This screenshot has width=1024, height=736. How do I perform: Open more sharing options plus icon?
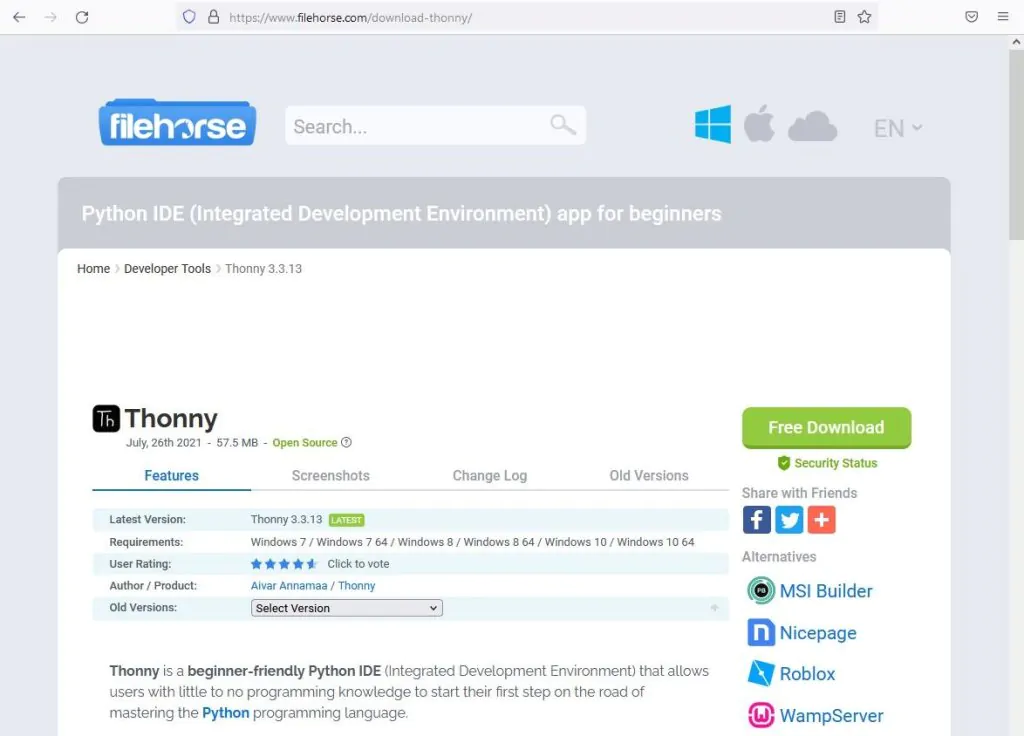click(x=822, y=520)
